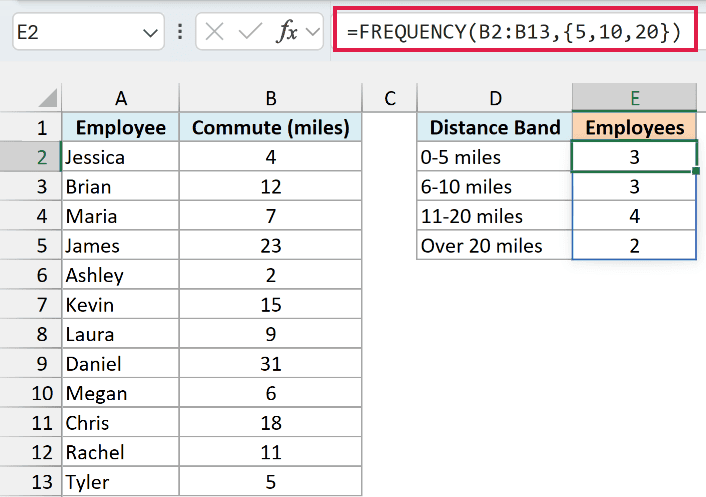Click Kevin's commute value 15
This screenshot has height=497, width=706.
coord(271,305)
